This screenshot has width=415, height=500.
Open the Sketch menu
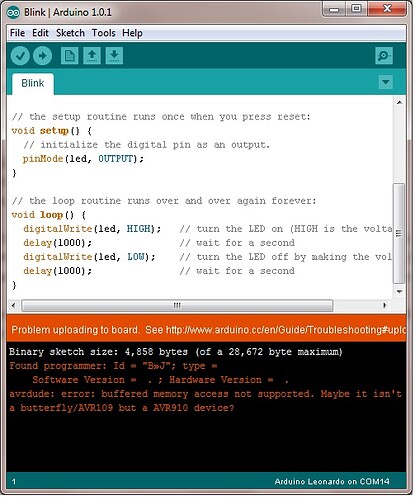pos(70,33)
